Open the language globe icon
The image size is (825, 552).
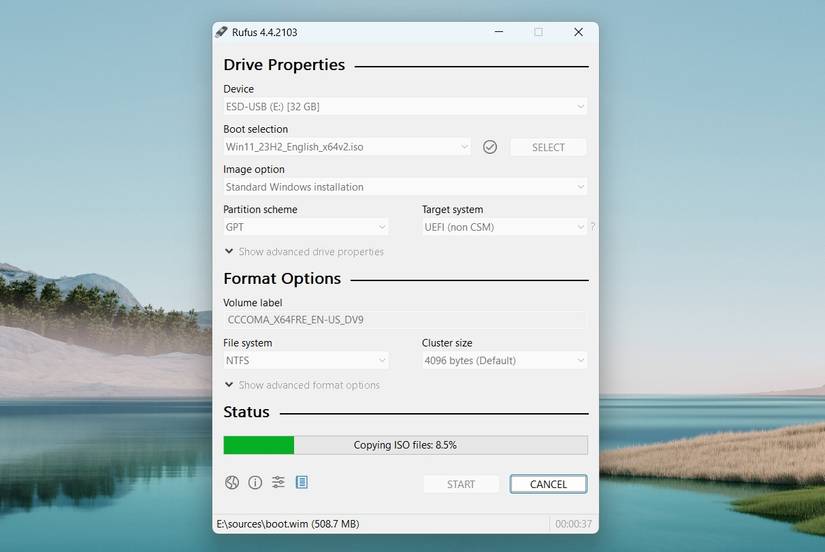coord(232,482)
